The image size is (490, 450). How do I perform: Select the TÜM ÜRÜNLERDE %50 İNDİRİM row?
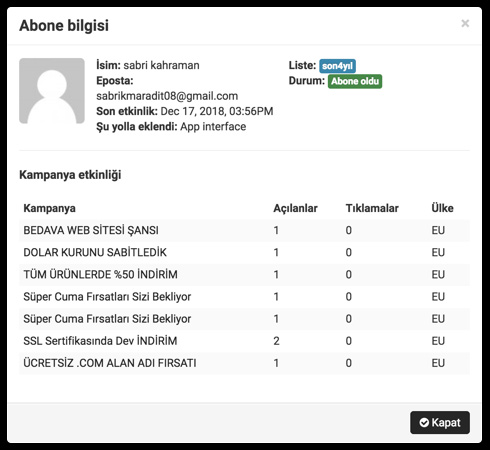pos(244,274)
